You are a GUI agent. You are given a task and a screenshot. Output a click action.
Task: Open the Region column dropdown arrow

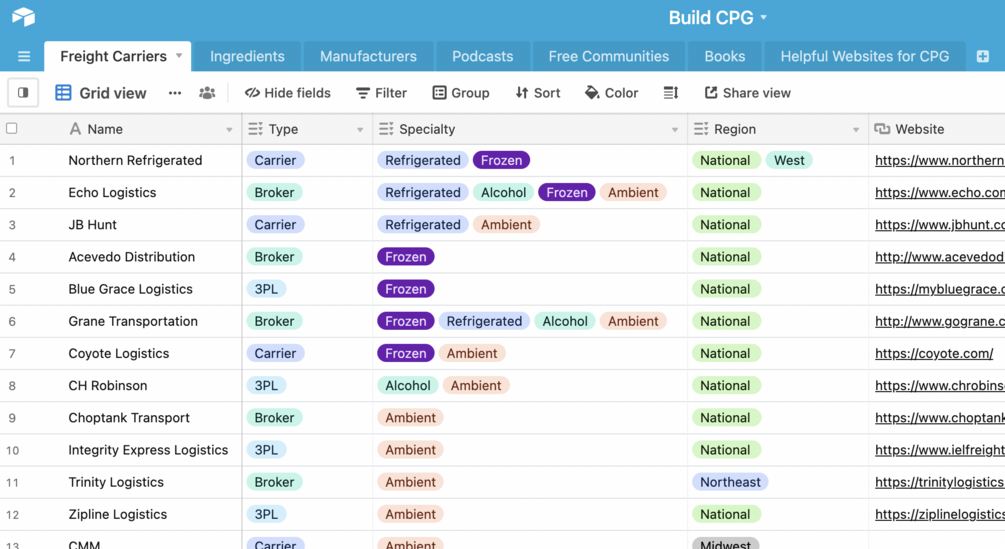coord(856,129)
